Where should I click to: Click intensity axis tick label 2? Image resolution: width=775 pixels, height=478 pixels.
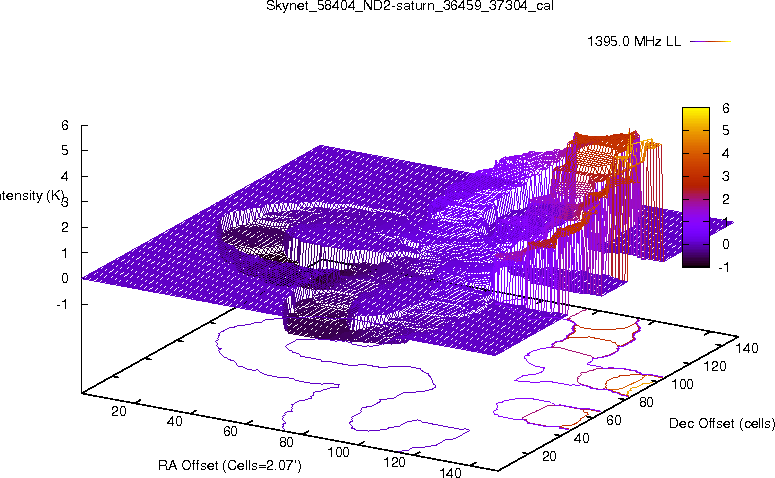(x=65, y=227)
